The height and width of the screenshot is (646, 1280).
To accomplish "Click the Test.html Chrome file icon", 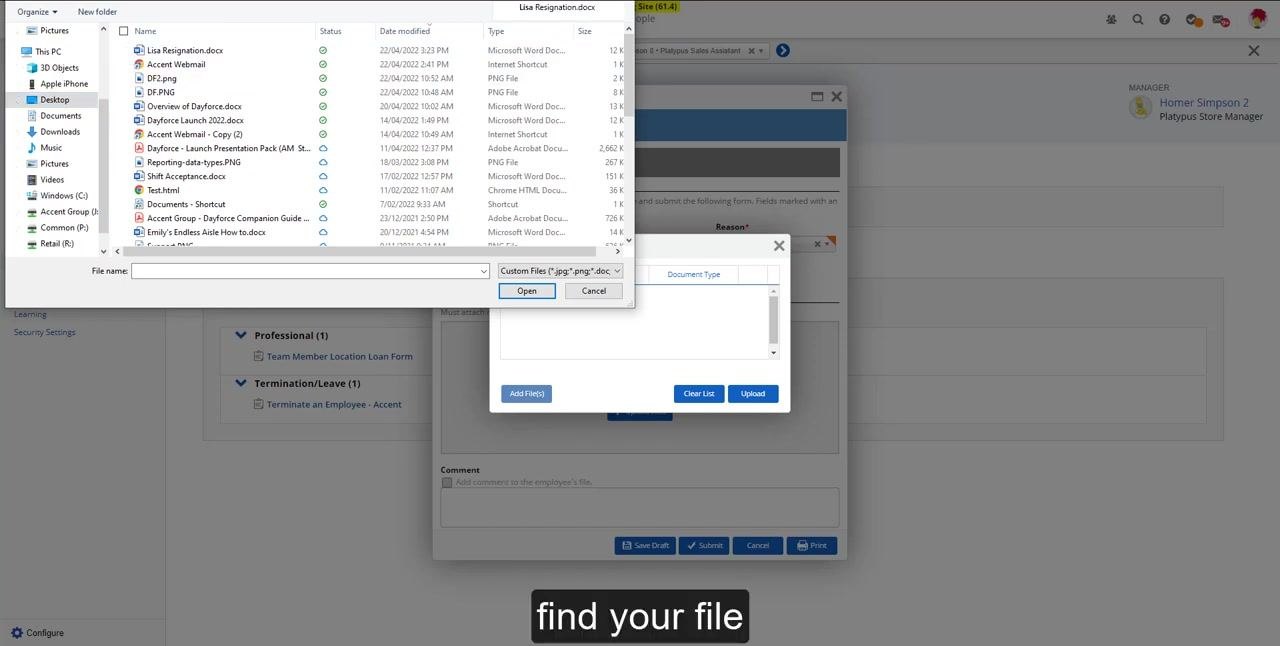I will pyautogui.click(x=139, y=190).
